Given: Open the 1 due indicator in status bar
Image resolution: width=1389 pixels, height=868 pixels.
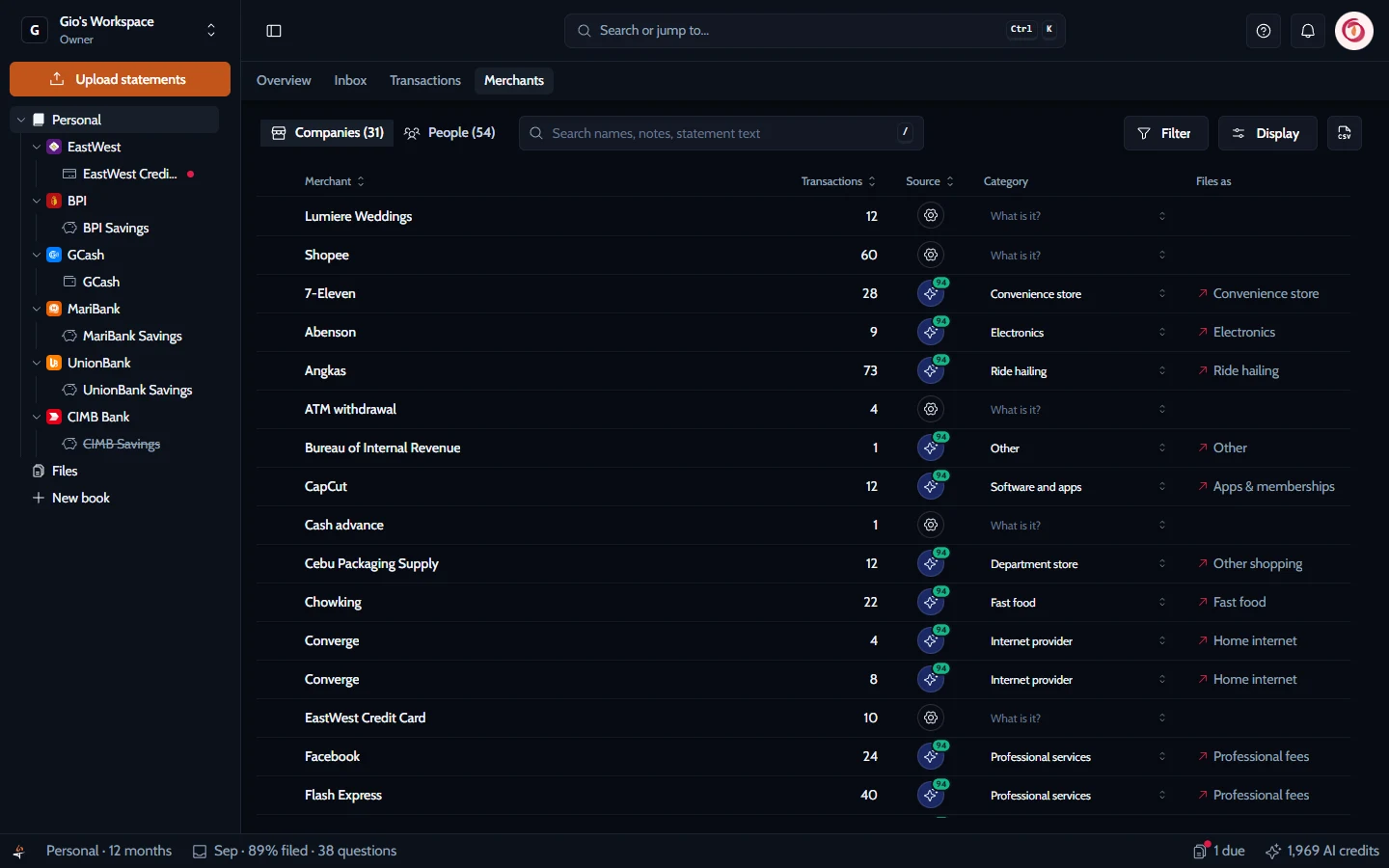Looking at the screenshot, I should pyautogui.click(x=1219, y=851).
